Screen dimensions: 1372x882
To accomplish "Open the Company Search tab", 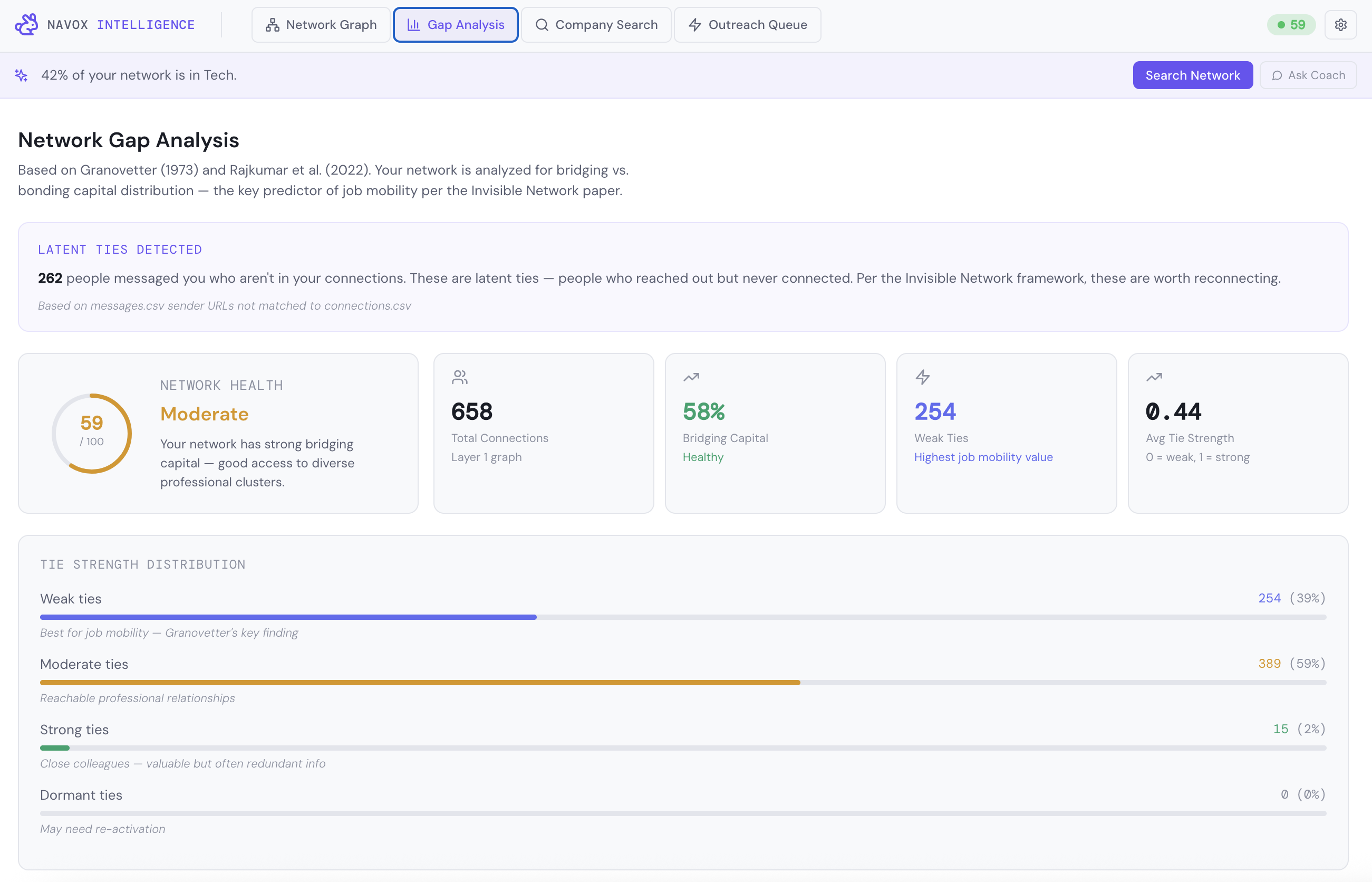I will 596,25.
